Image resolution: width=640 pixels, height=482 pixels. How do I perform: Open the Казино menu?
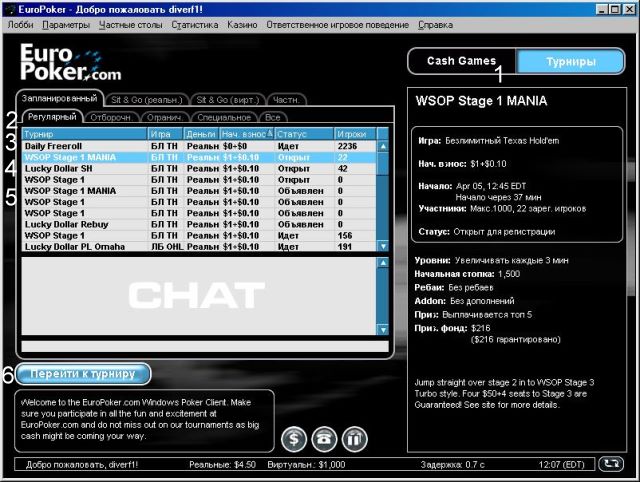[242, 25]
